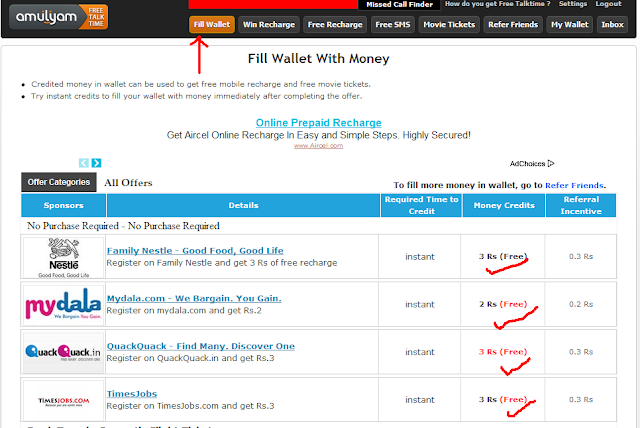Image resolution: width=640 pixels, height=428 pixels.
Task: Click 'Register on QuackQuack.in and get Rs.3' text
Action: [x=191, y=358]
